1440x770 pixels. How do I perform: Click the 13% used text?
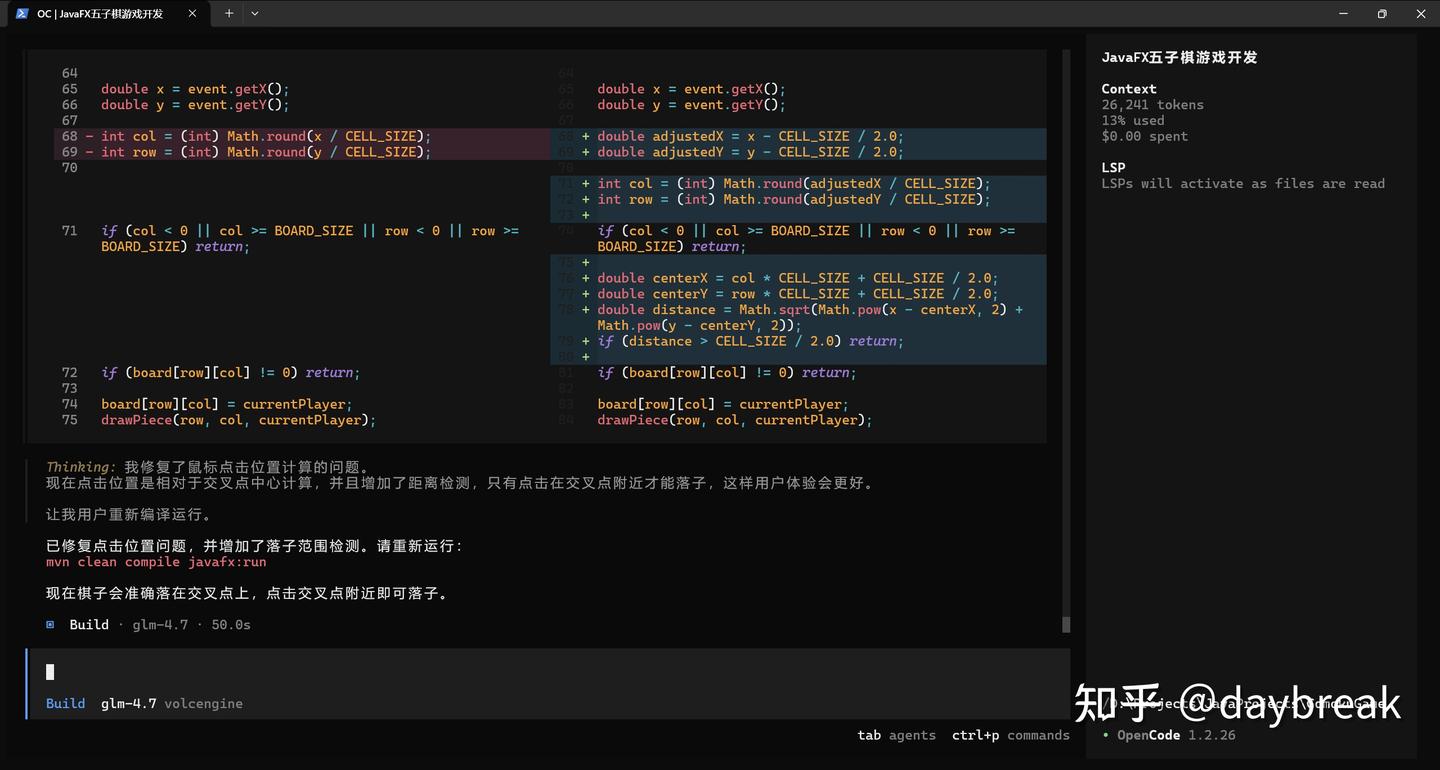pyautogui.click(x=1133, y=121)
